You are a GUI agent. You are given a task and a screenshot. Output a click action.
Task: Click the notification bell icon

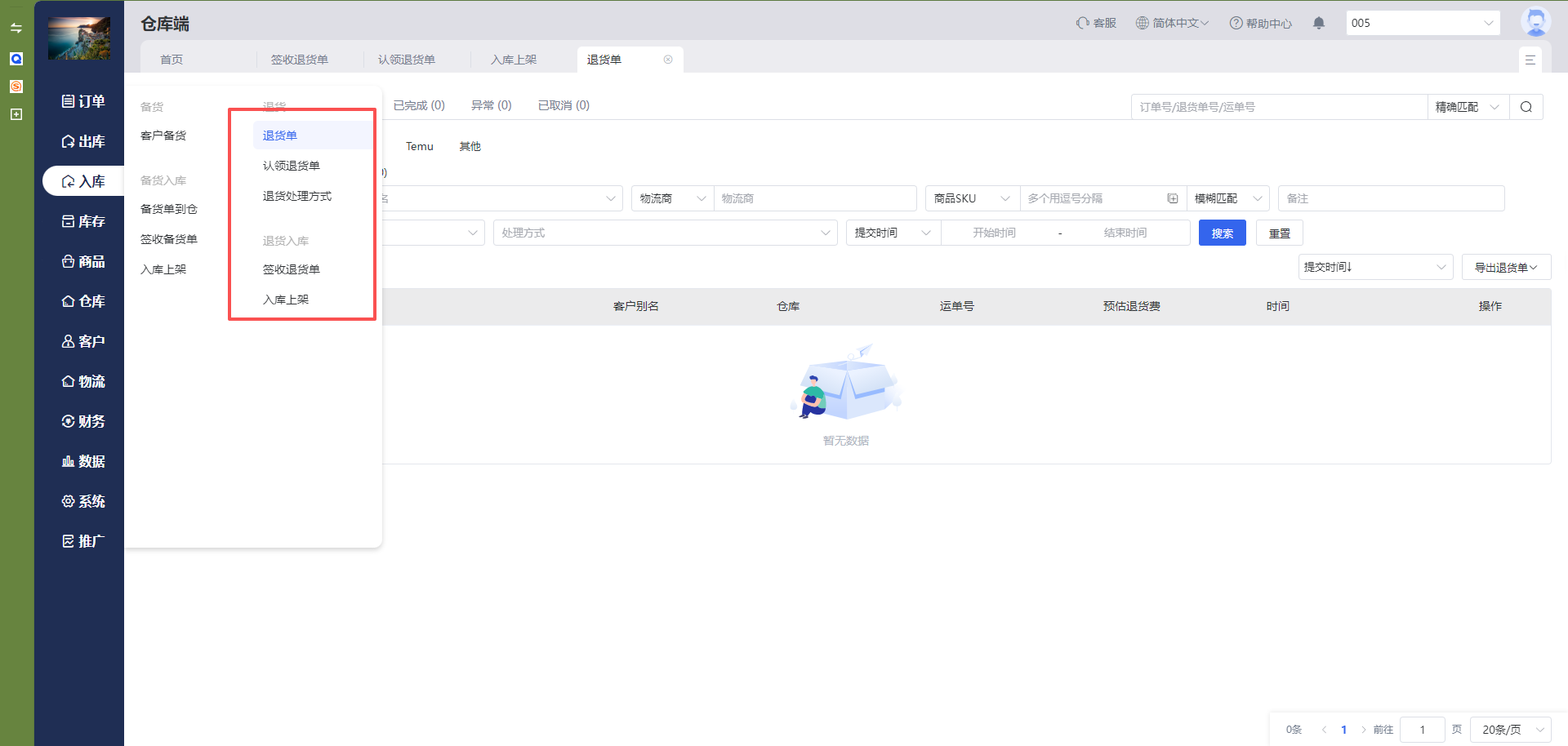click(x=1318, y=23)
